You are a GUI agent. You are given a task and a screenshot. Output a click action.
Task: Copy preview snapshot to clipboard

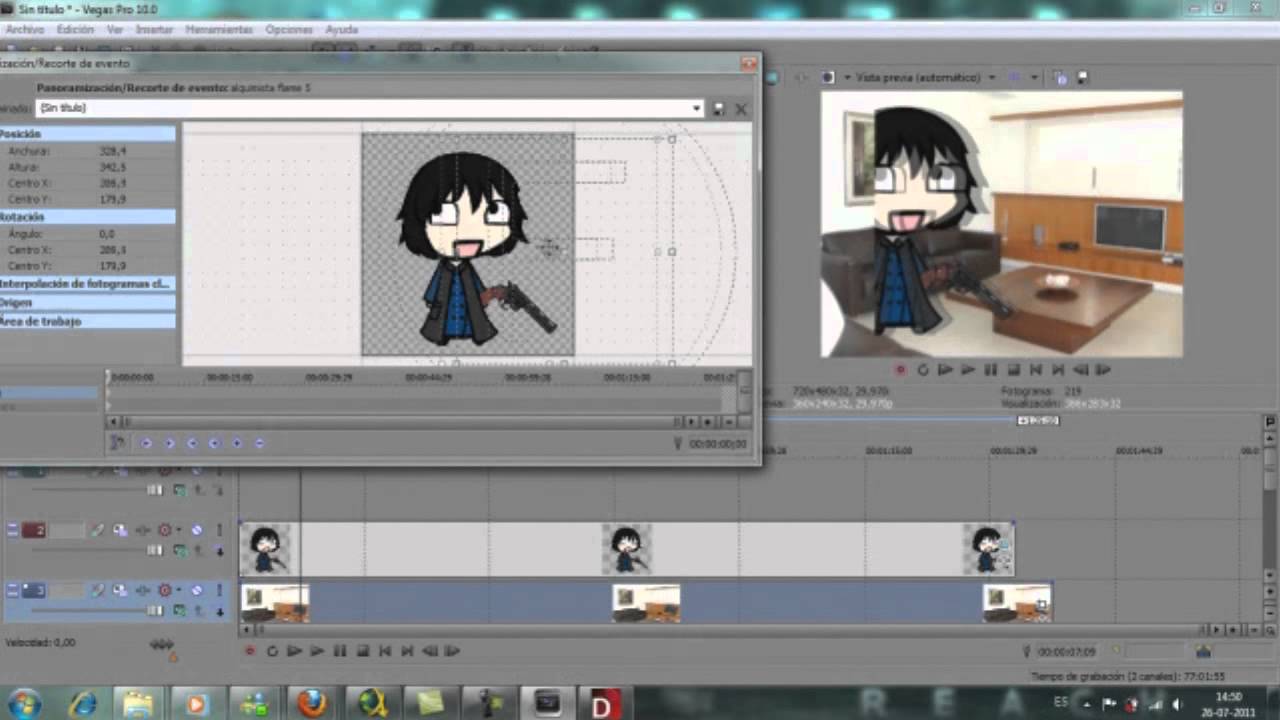pos(1059,77)
